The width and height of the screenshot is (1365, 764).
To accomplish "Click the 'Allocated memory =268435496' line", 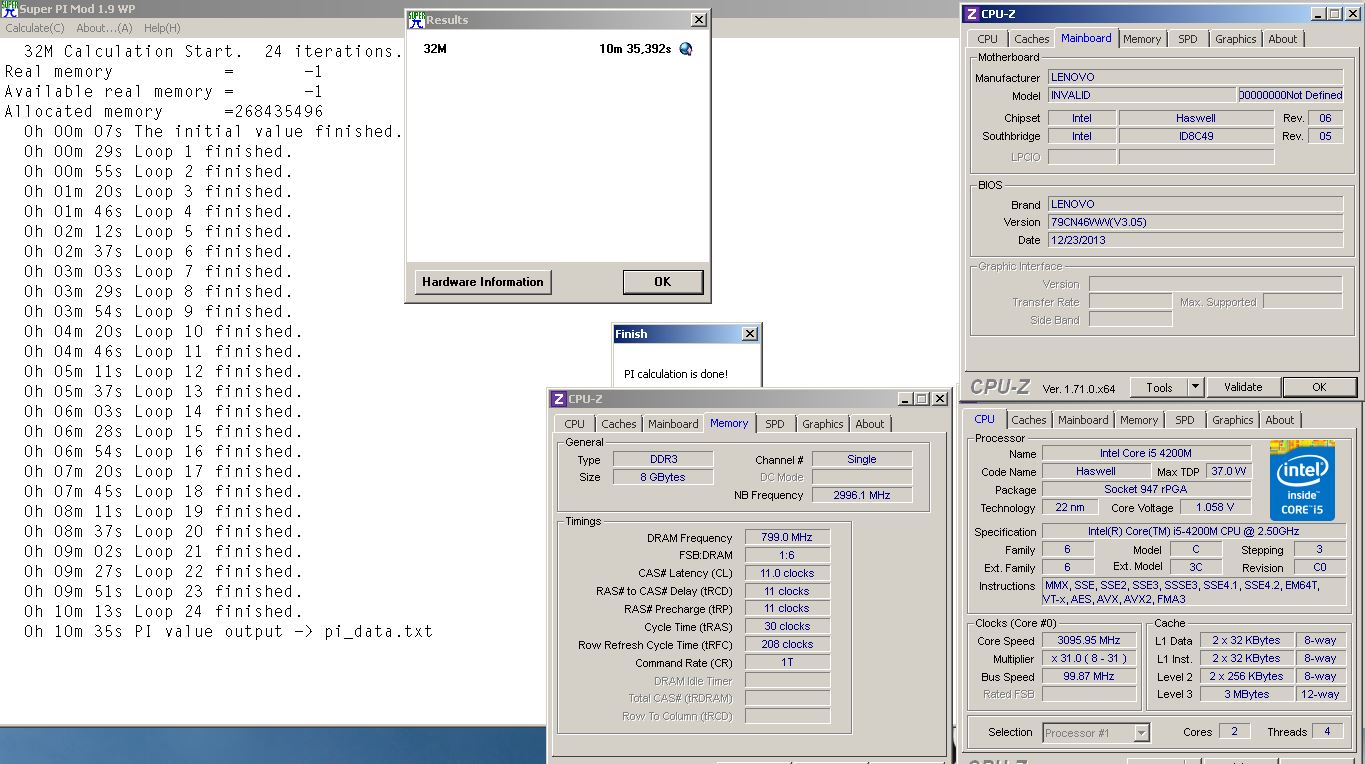I will (x=164, y=111).
